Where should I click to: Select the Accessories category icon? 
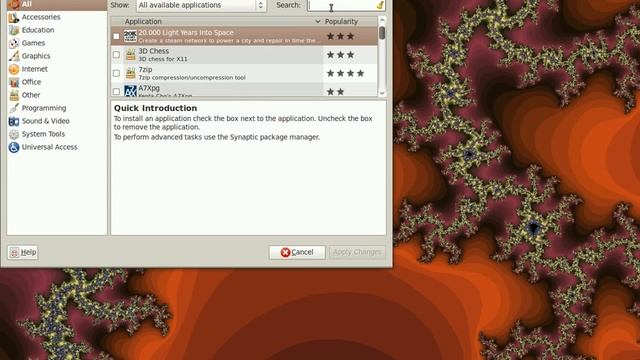14,17
